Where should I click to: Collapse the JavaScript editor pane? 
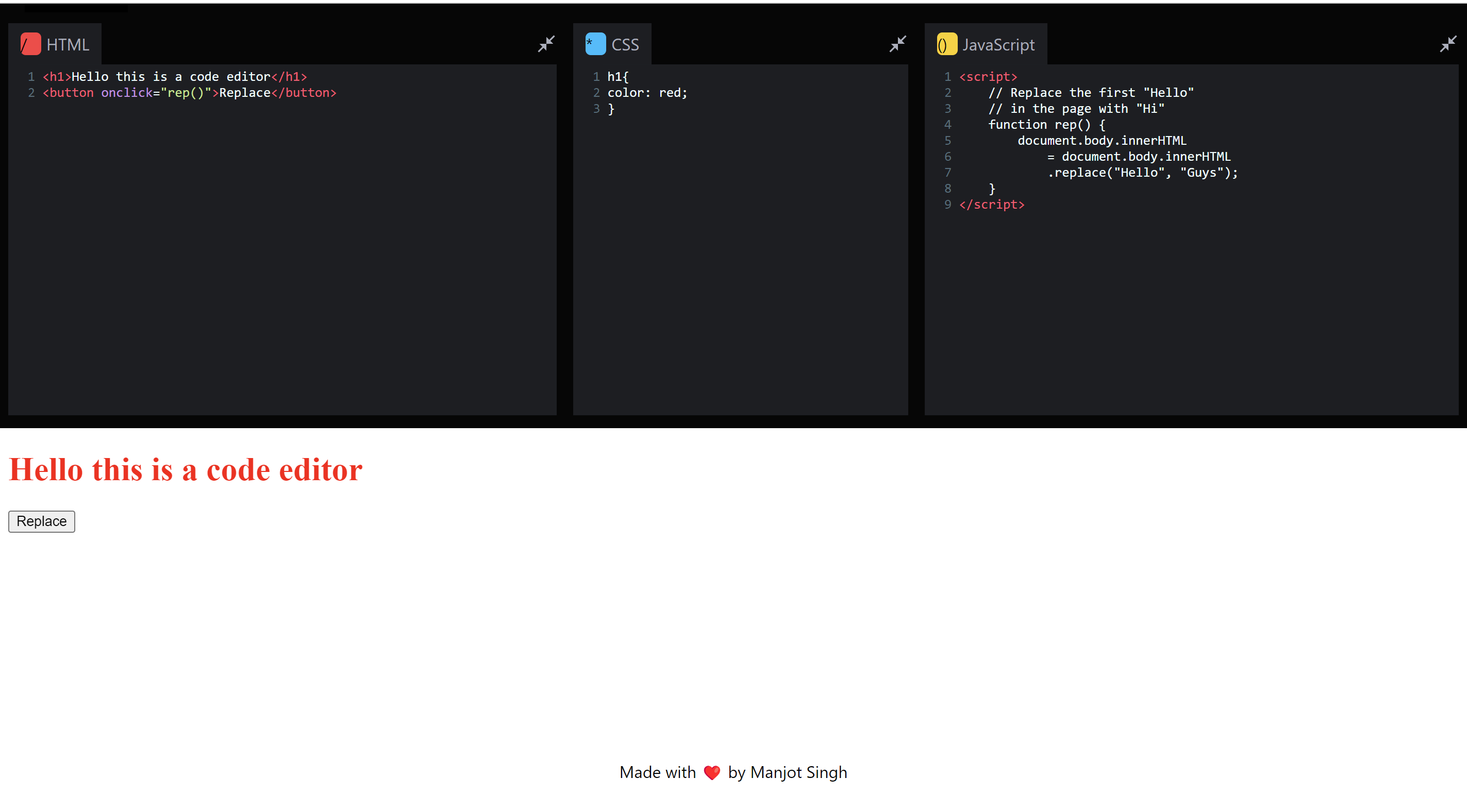(x=1447, y=44)
